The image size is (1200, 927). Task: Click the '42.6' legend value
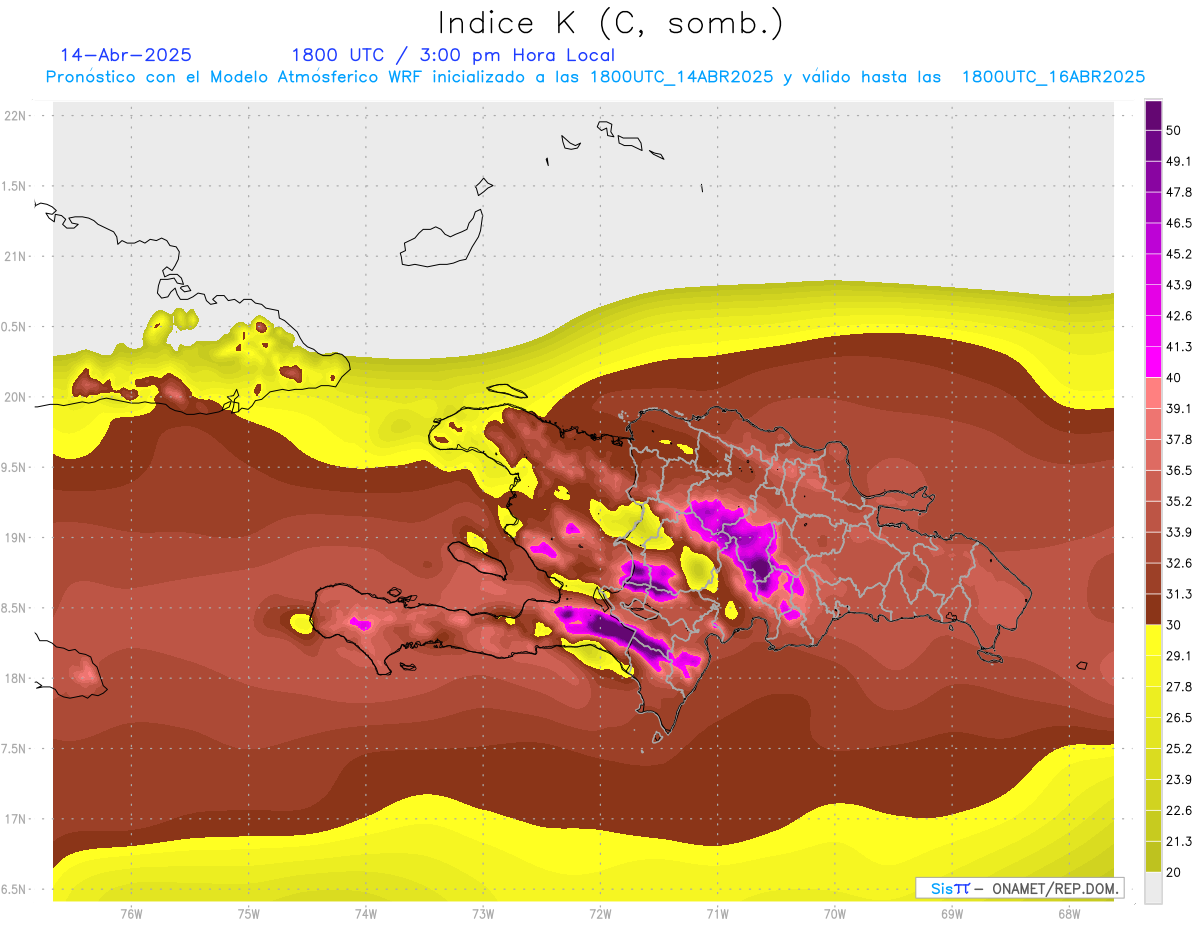pyautogui.click(x=1178, y=316)
